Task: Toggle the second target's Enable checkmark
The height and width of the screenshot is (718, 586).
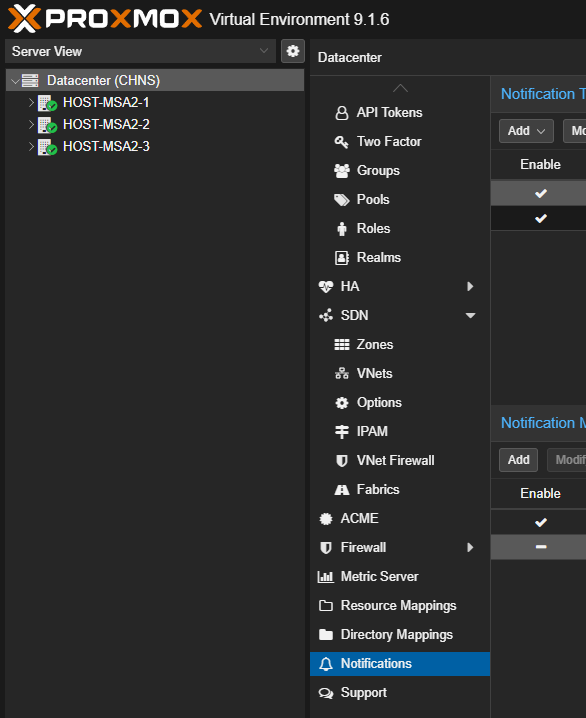Action: point(541,218)
